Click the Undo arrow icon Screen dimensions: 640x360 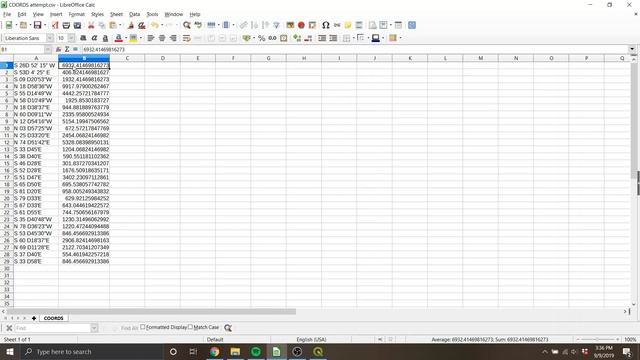[x=154, y=25]
